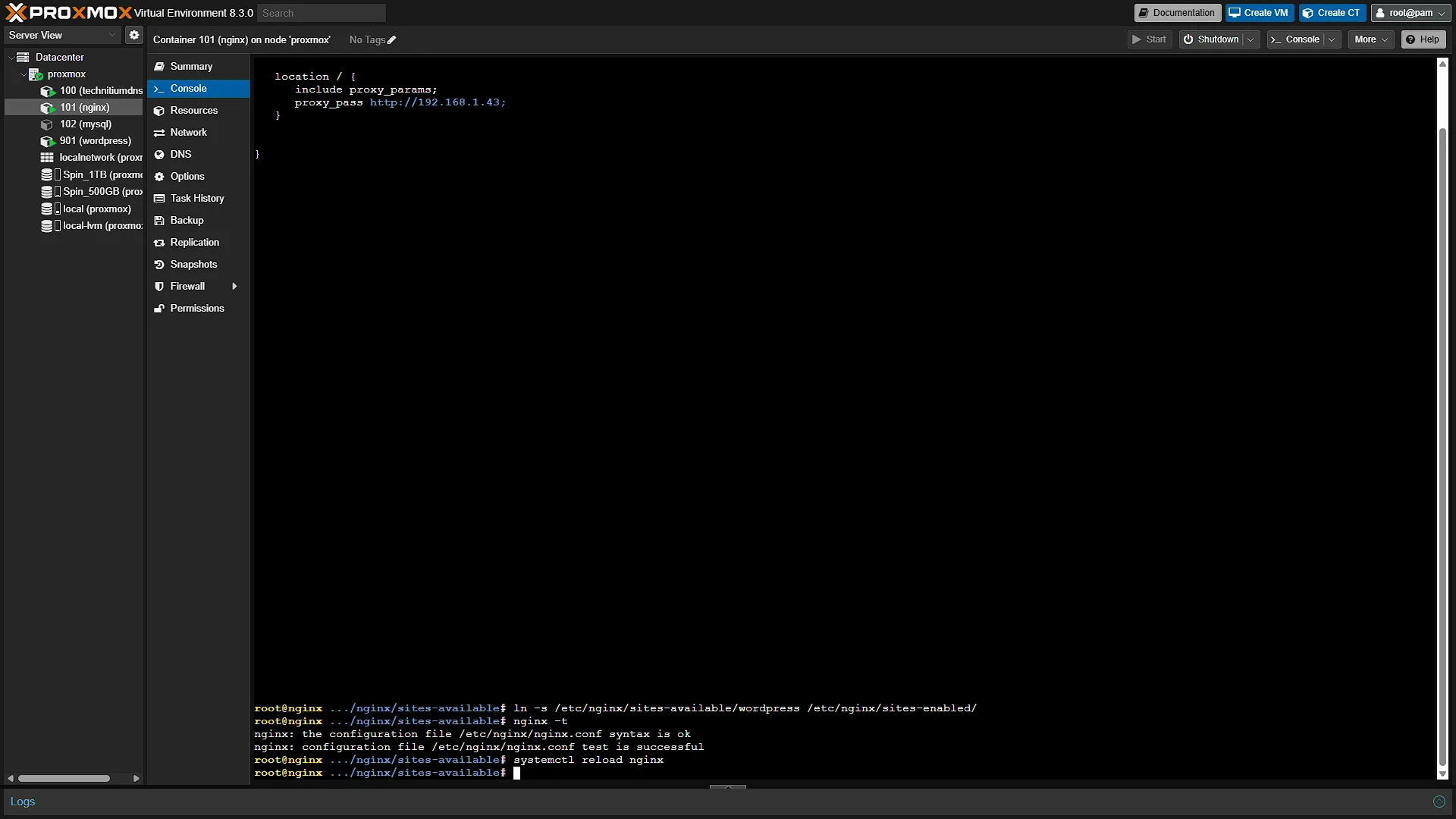Click the DNS globe icon
Screen dimensions: 1456x819
point(159,155)
